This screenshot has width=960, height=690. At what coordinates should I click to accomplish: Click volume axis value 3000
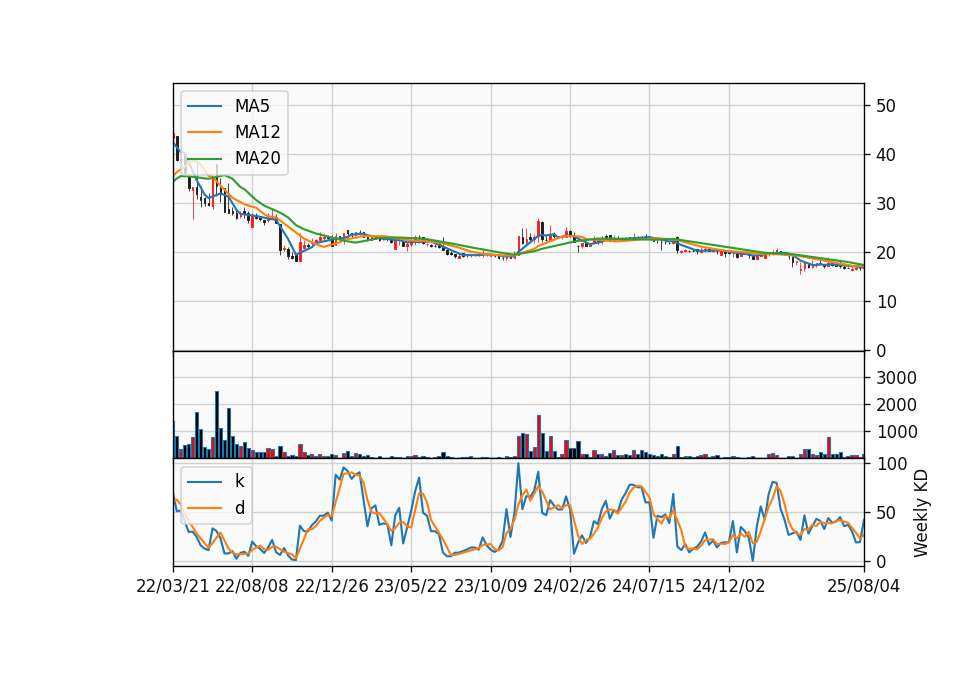pos(896,378)
